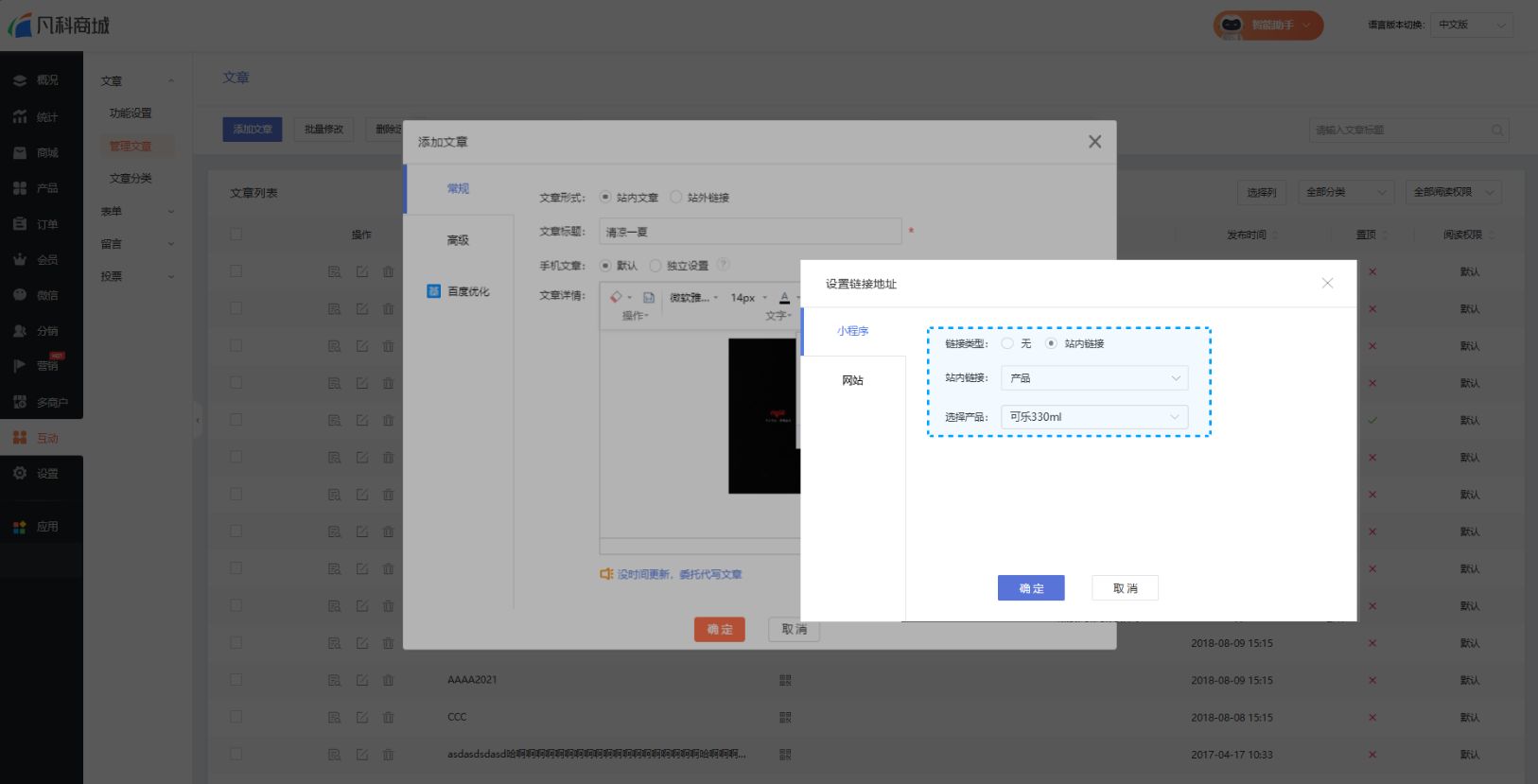Open 文章分类 in the 文章 submenu
The width and height of the screenshot is (1538, 784).
(x=131, y=178)
